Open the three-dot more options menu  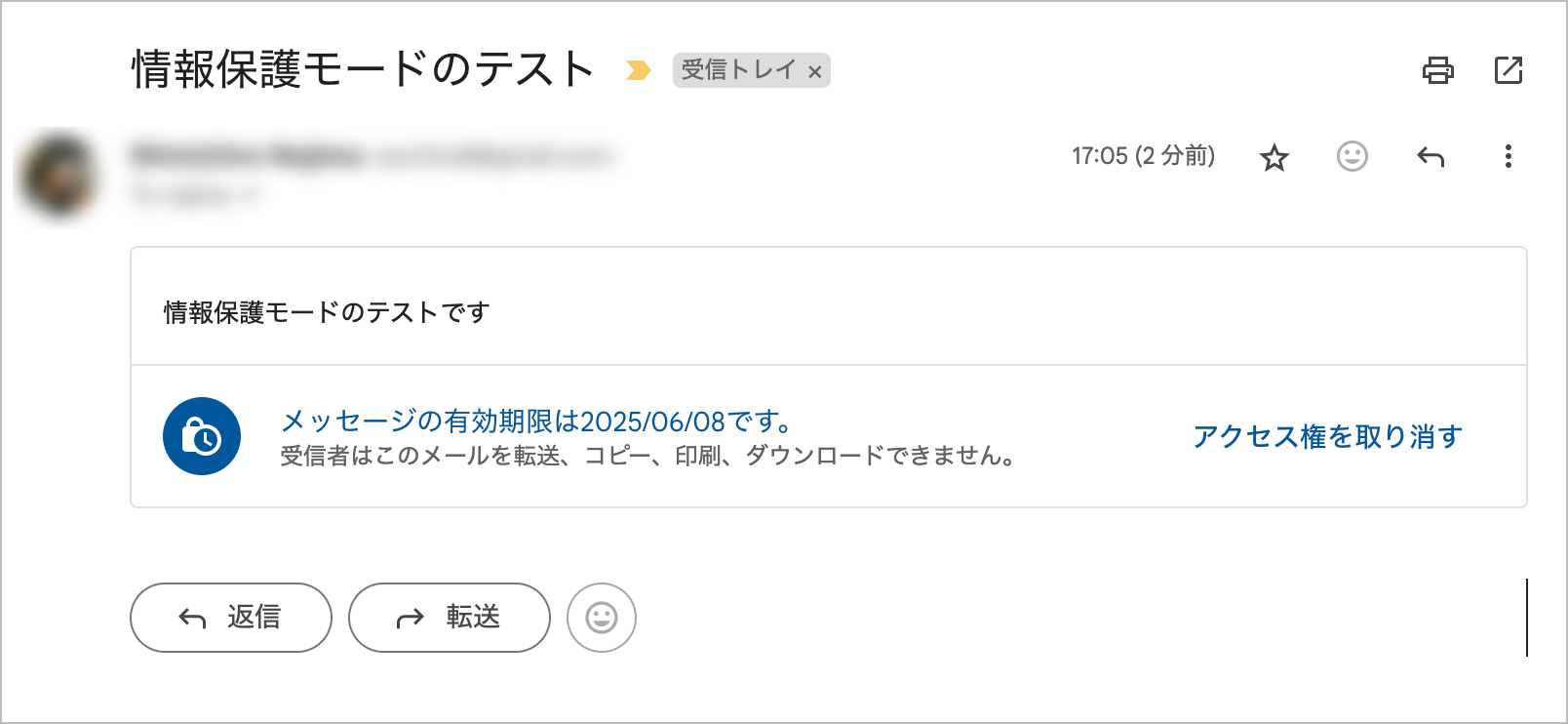(x=1508, y=156)
